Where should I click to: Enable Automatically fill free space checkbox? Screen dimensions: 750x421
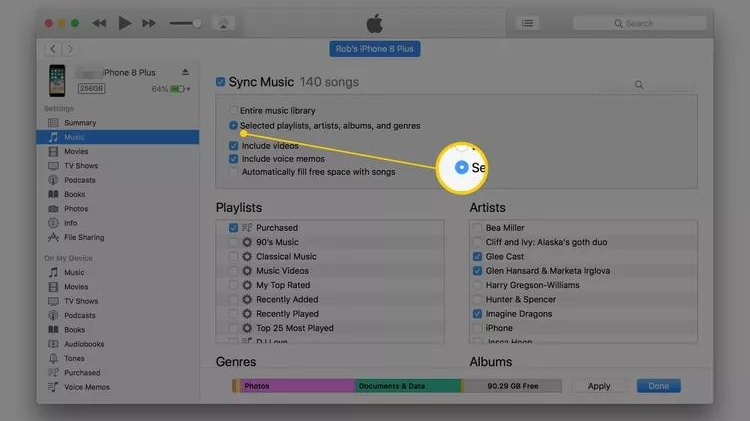pos(233,172)
